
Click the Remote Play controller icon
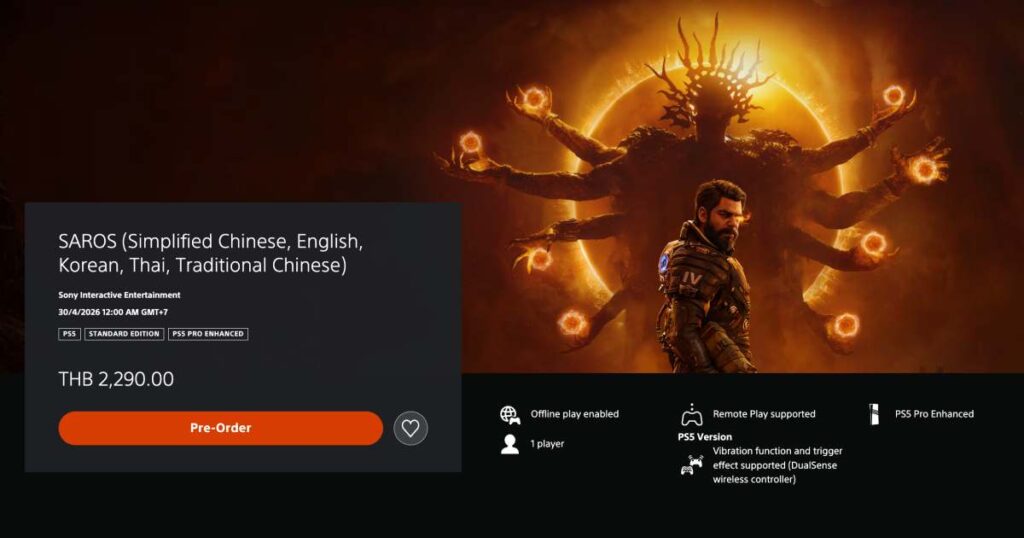click(692, 414)
